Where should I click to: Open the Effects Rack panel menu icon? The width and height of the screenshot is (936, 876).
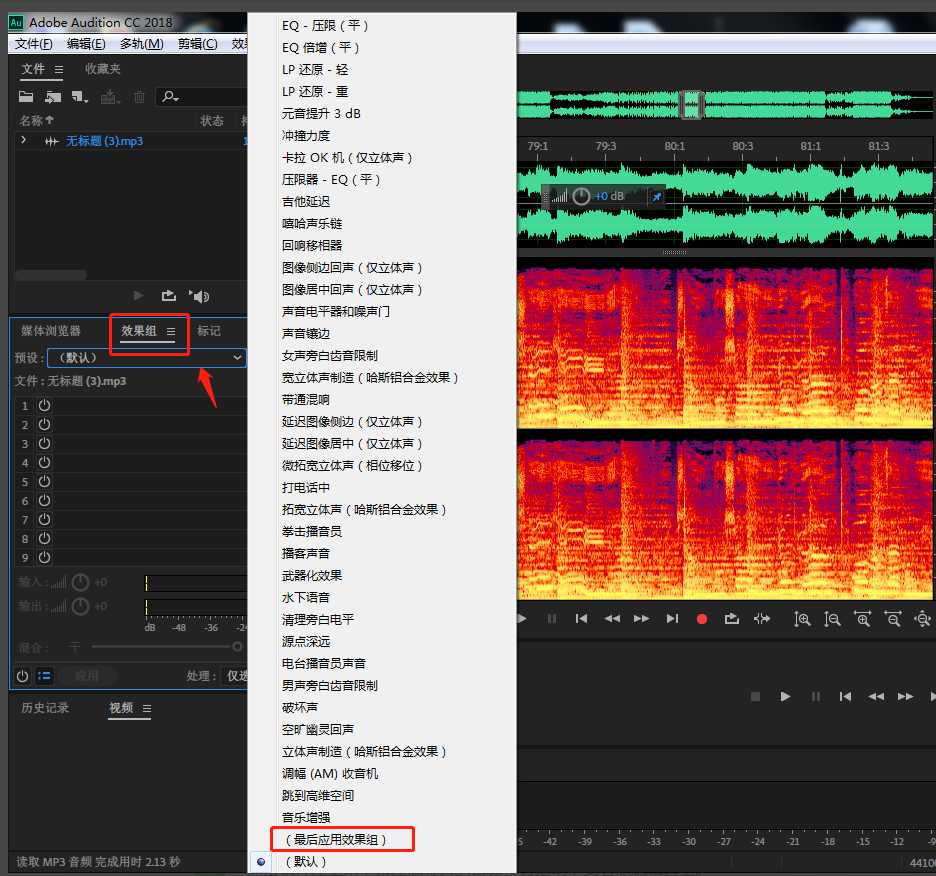tap(171, 331)
